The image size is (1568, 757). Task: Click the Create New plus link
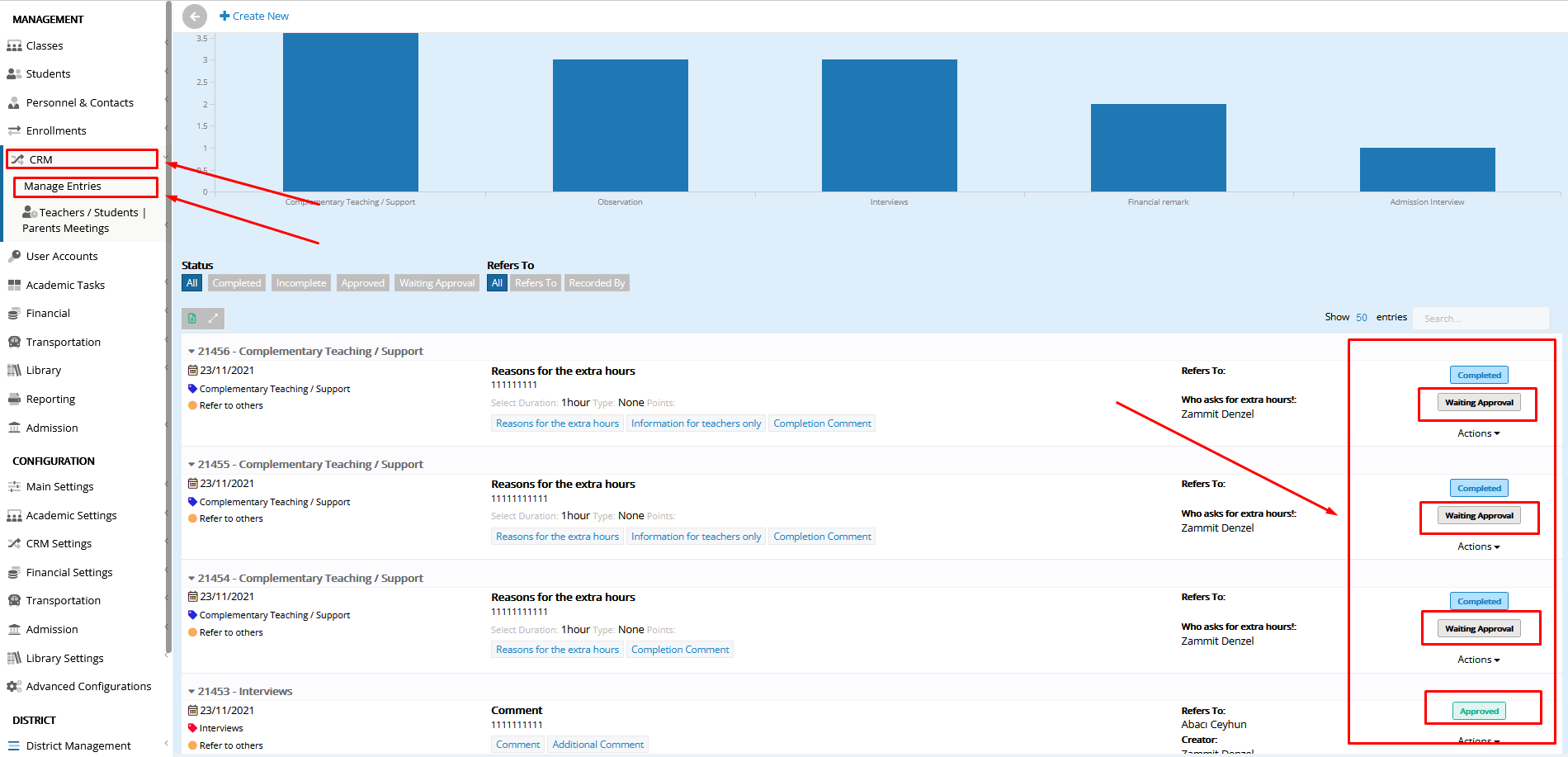tap(254, 16)
